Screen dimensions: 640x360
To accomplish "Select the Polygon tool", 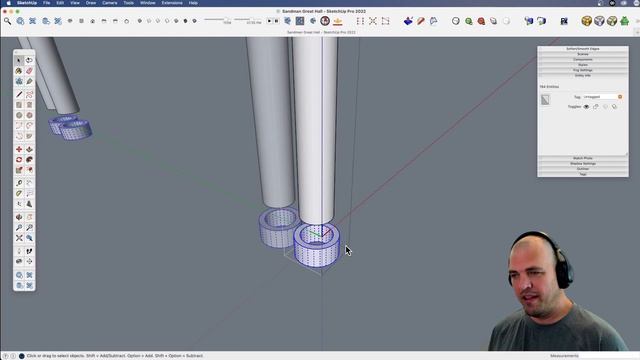I will pos(29,116).
